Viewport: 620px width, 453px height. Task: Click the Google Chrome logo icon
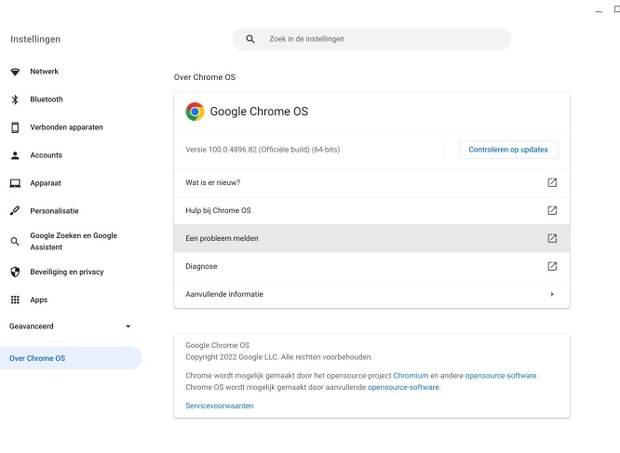[195, 111]
